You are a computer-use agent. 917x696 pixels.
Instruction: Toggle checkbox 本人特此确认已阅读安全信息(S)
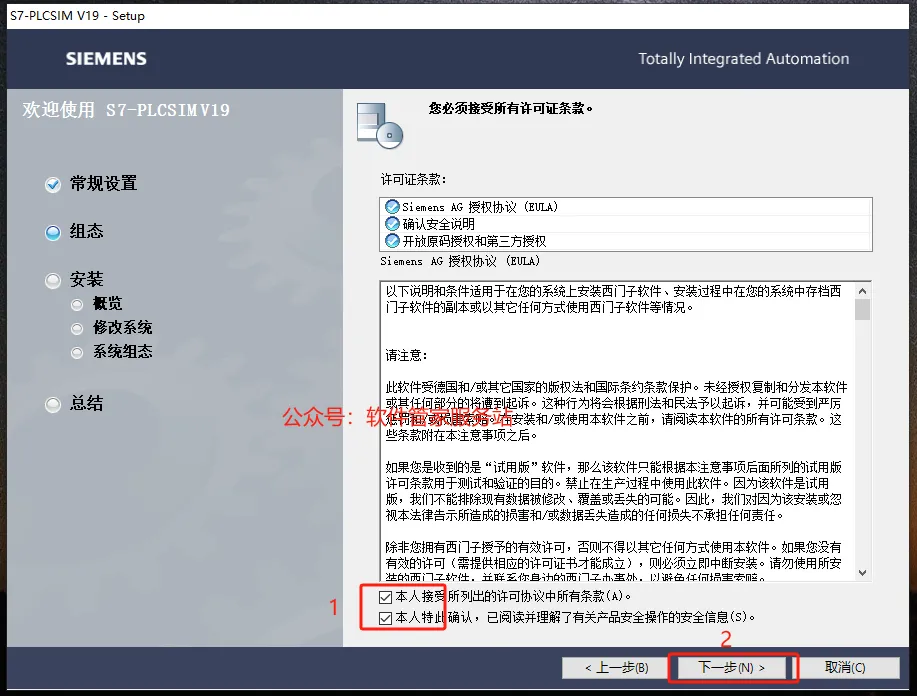385,618
